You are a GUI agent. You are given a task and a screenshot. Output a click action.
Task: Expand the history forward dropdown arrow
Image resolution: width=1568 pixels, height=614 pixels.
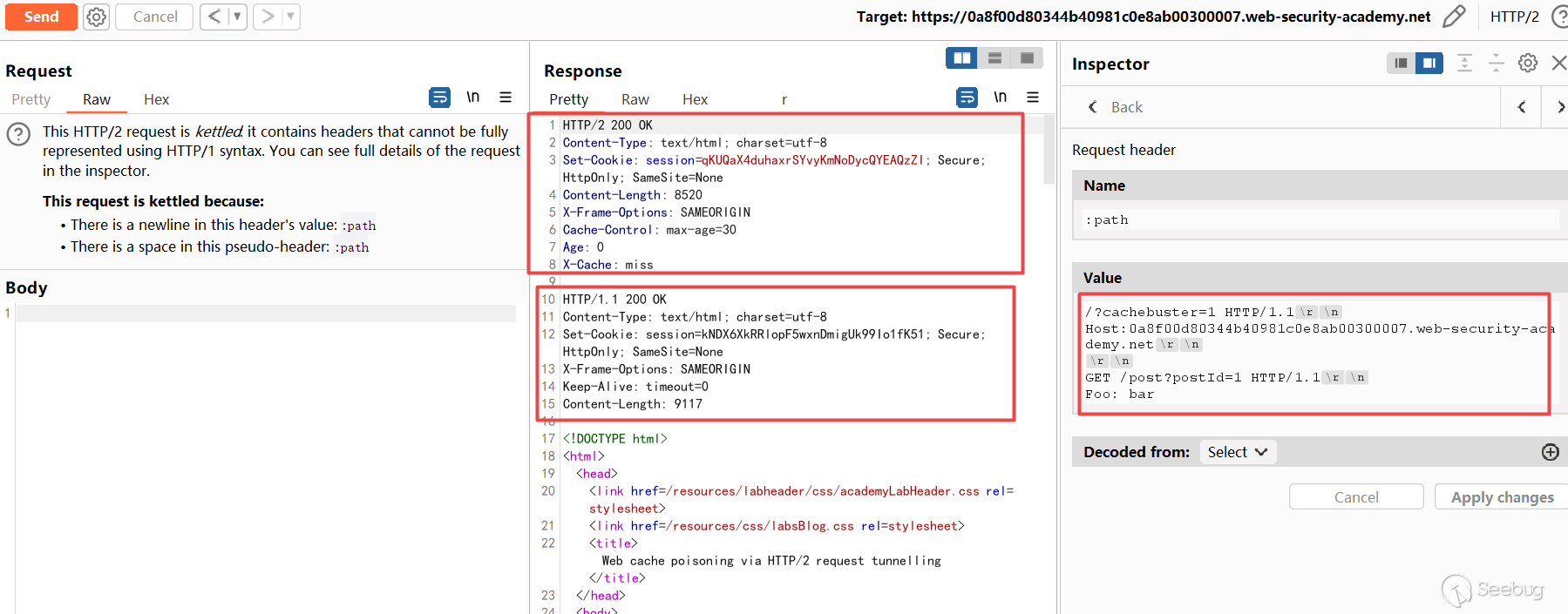(290, 17)
